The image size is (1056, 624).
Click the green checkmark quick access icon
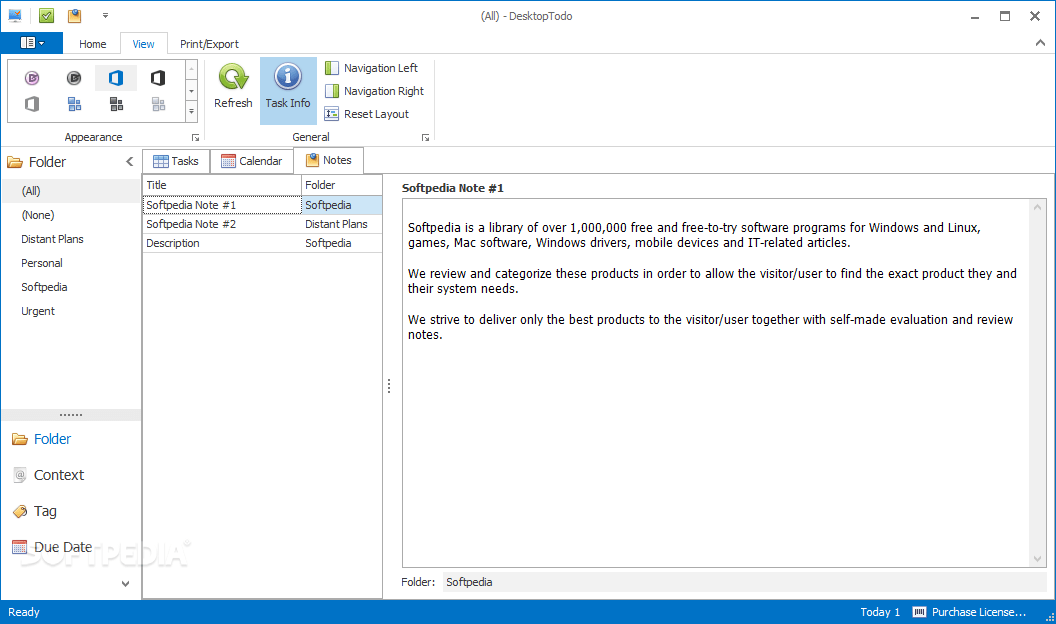(46, 15)
